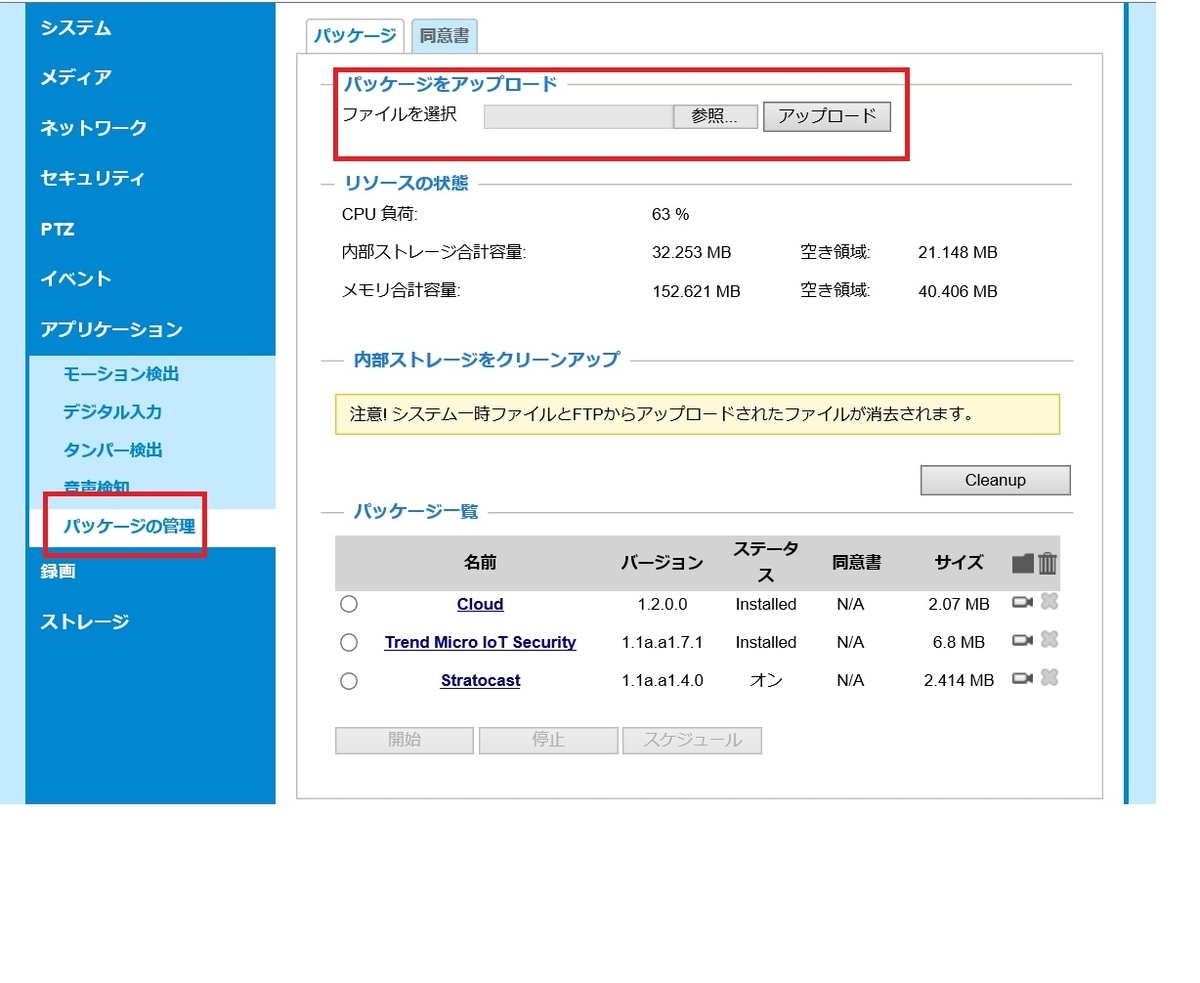Screen dimensions: 1200x983
Task: Click the camera icon next to Stratocast
Action: coord(1023,679)
